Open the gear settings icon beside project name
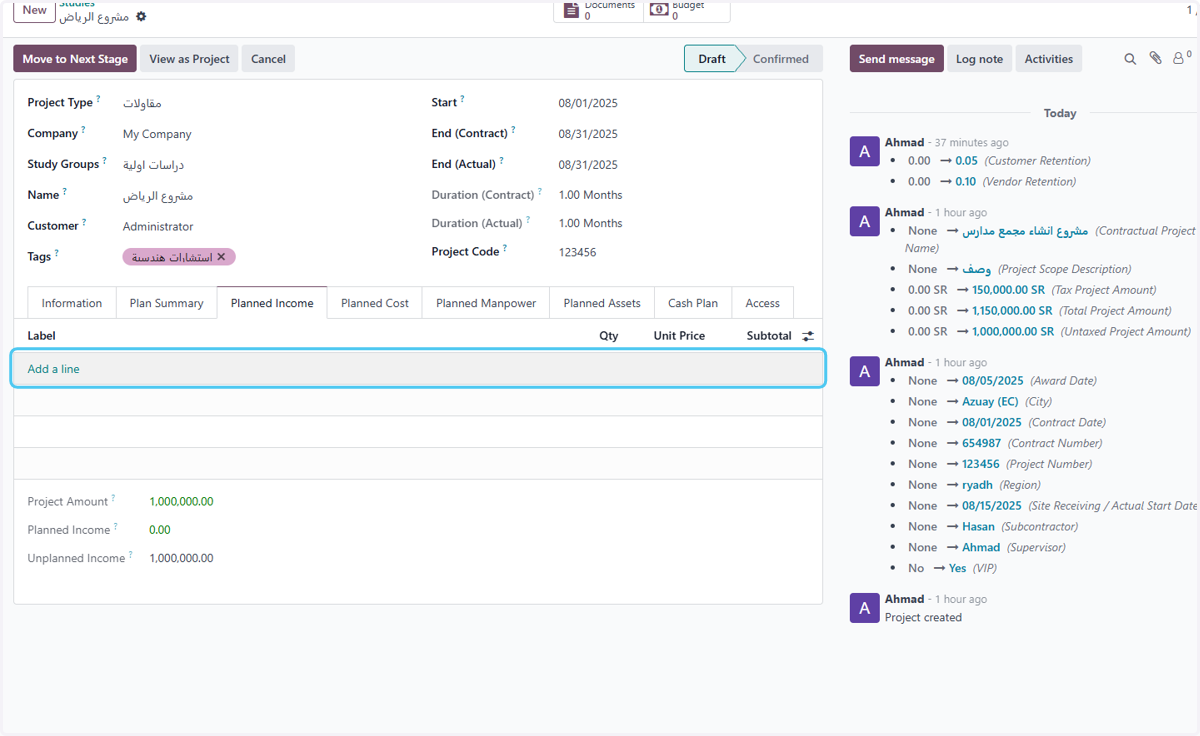 (x=141, y=17)
